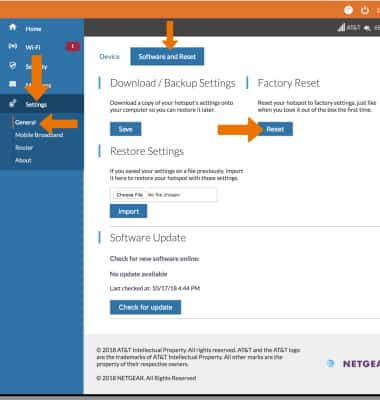The width and height of the screenshot is (380, 400).
Task: Click the 'Restore Settings' heading
Action: 147,151
